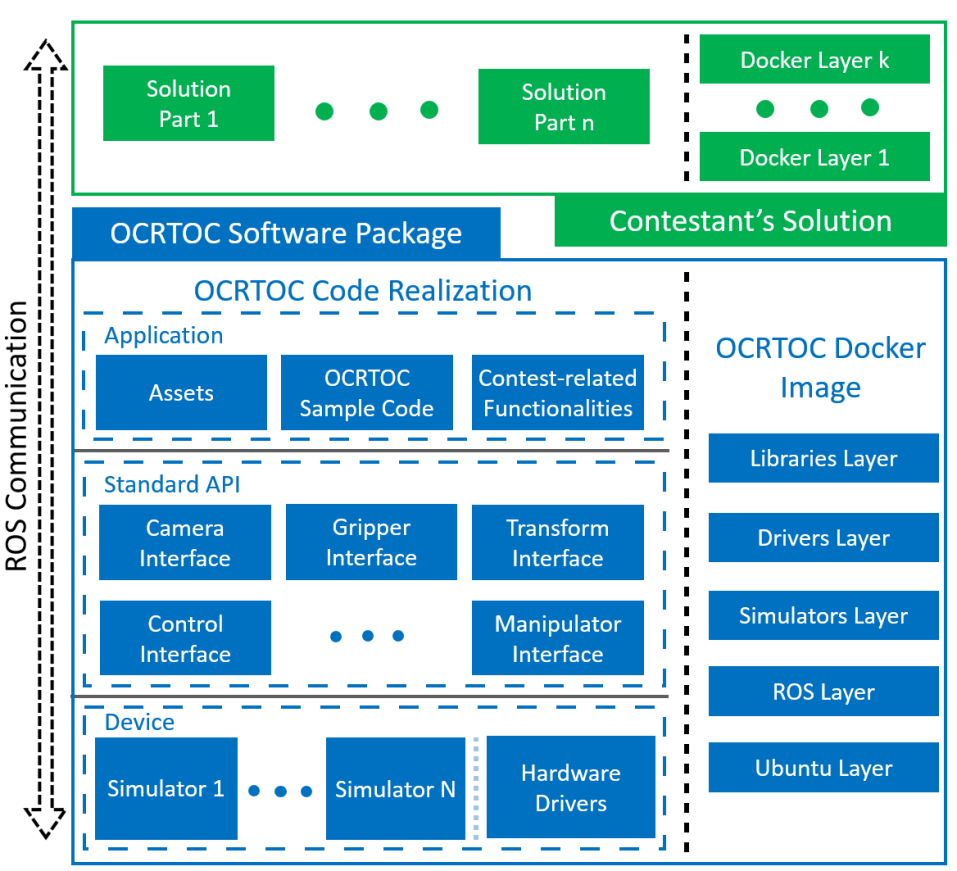Select the Manipulator Interface block
Viewport: 957px width, 871px height.
(x=558, y=638)
